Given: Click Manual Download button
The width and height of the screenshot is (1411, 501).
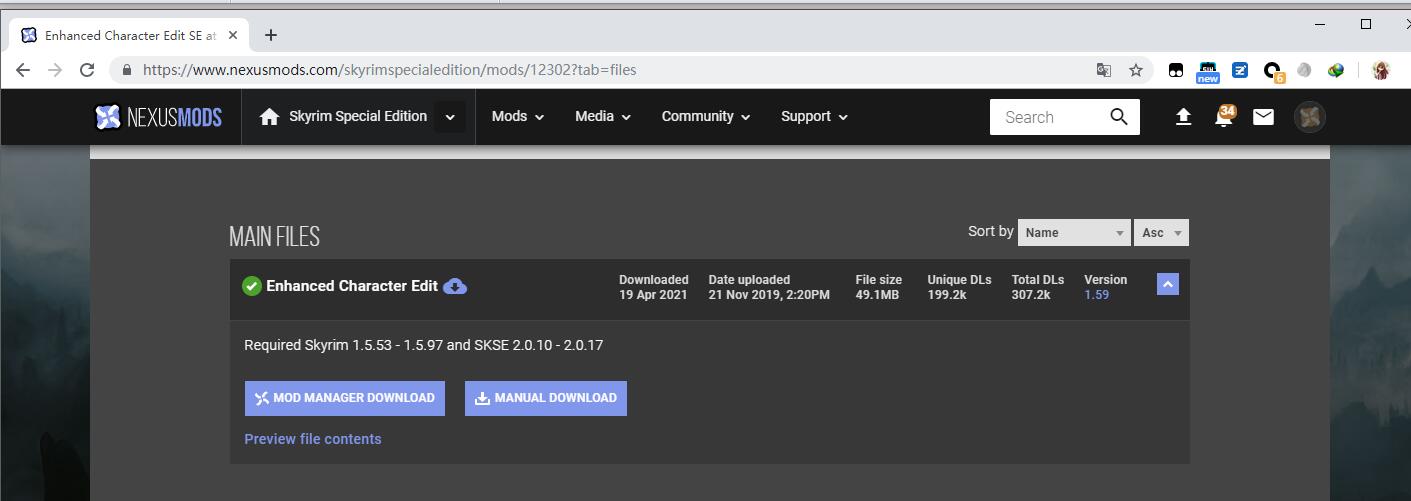Looking at the screenshot, I should click(x=546, y=398).
